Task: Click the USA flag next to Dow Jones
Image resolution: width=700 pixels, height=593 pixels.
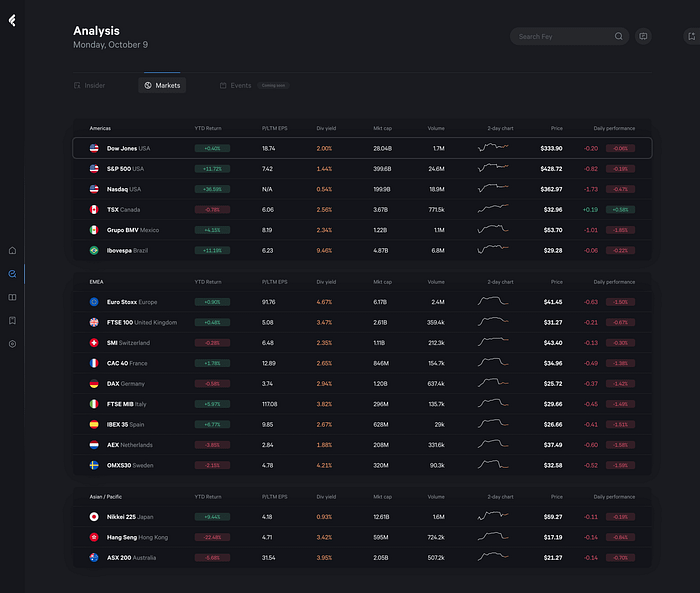Action: (x=94, y=148)
